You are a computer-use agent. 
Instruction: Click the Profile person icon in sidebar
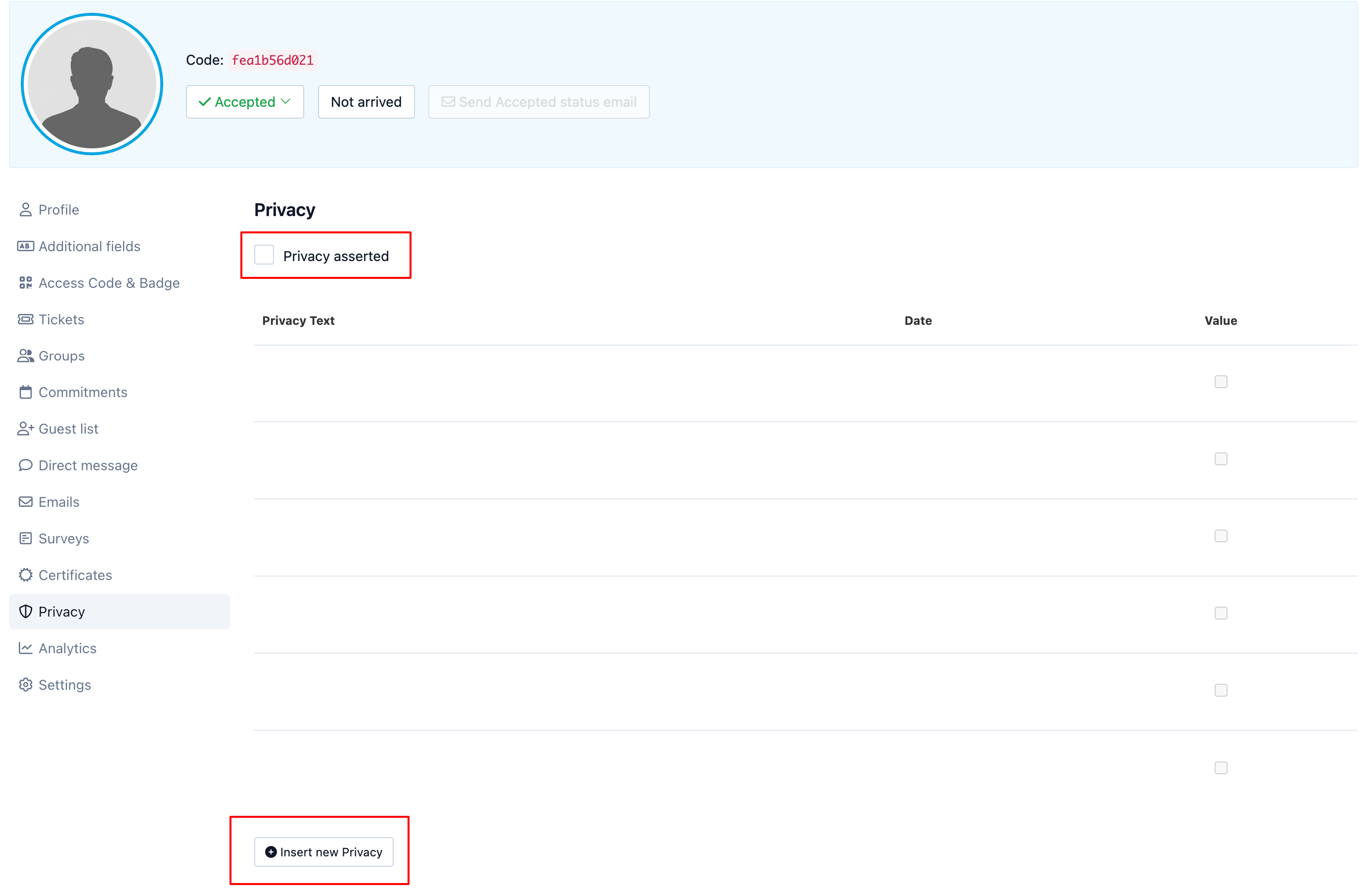click(x=25, y=210)
